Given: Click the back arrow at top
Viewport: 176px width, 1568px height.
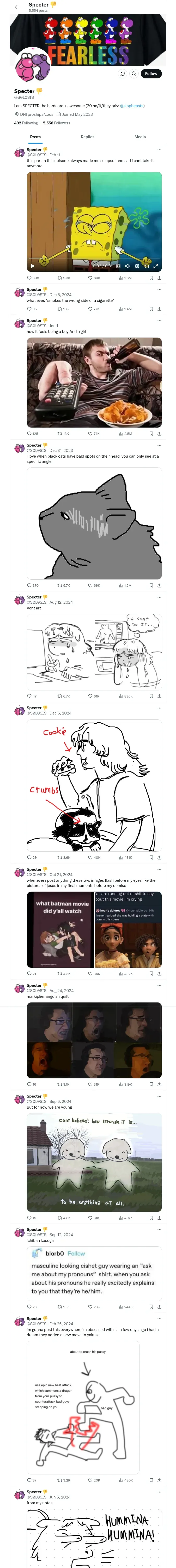Looking at the screenshot, I should 17,7.
